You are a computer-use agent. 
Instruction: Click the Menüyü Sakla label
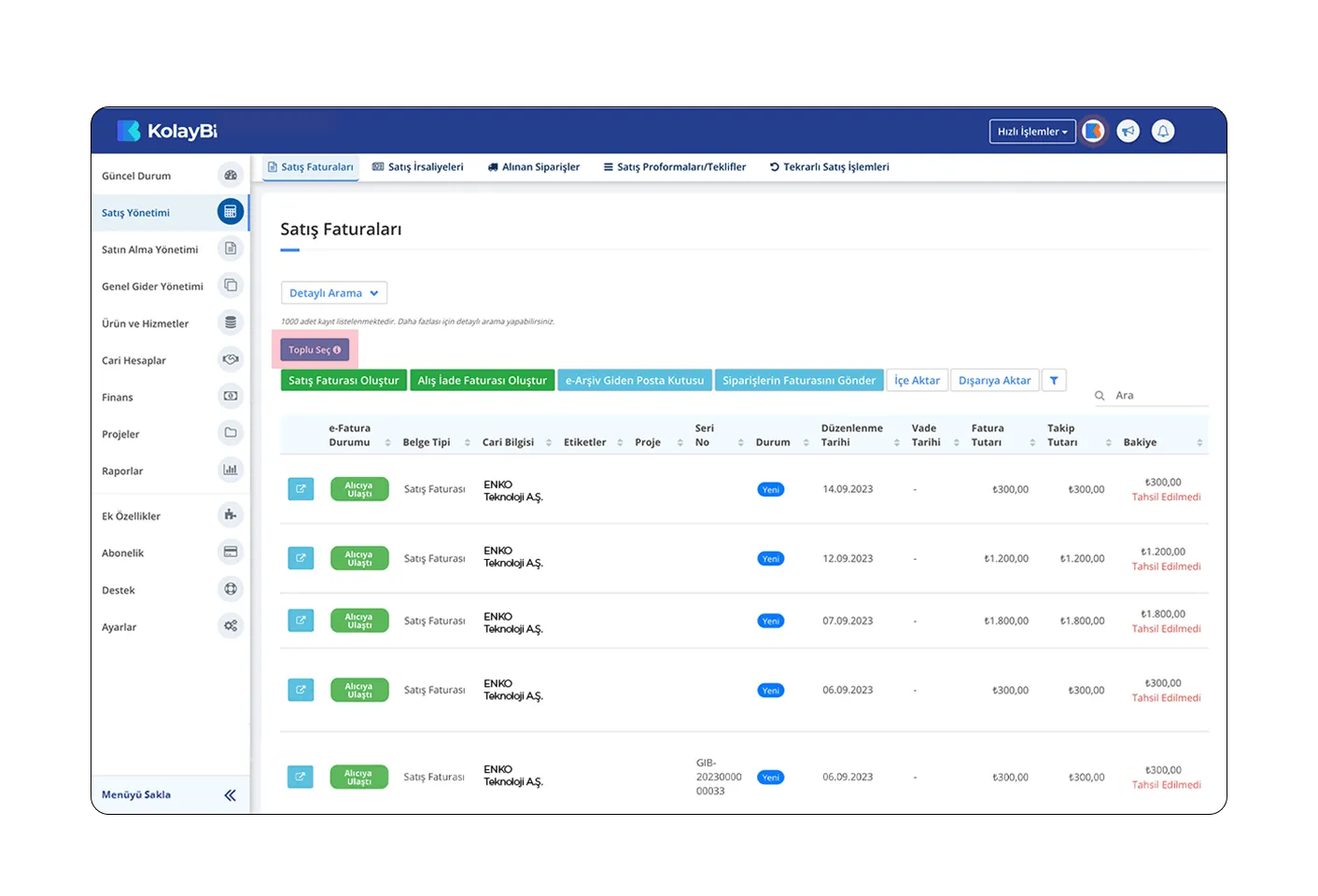pyautogui.click(x=136, y=795)
